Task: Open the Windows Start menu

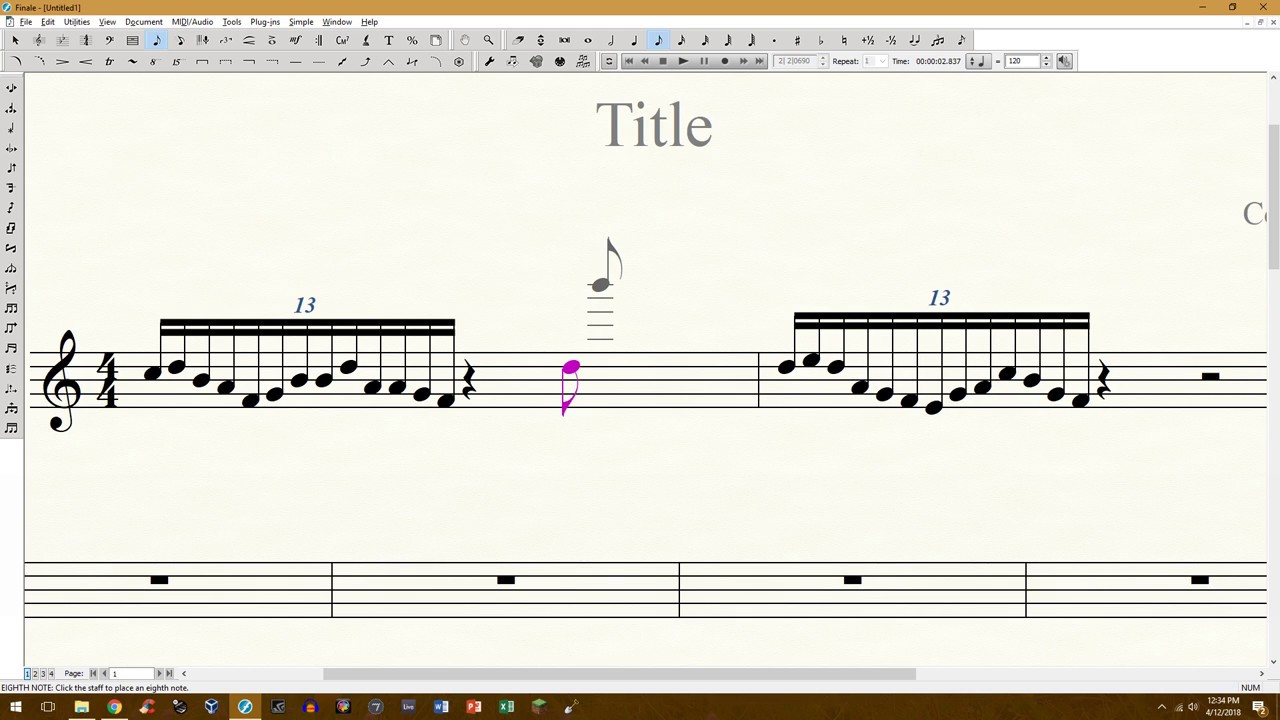Action: click(x=15, y=707)
